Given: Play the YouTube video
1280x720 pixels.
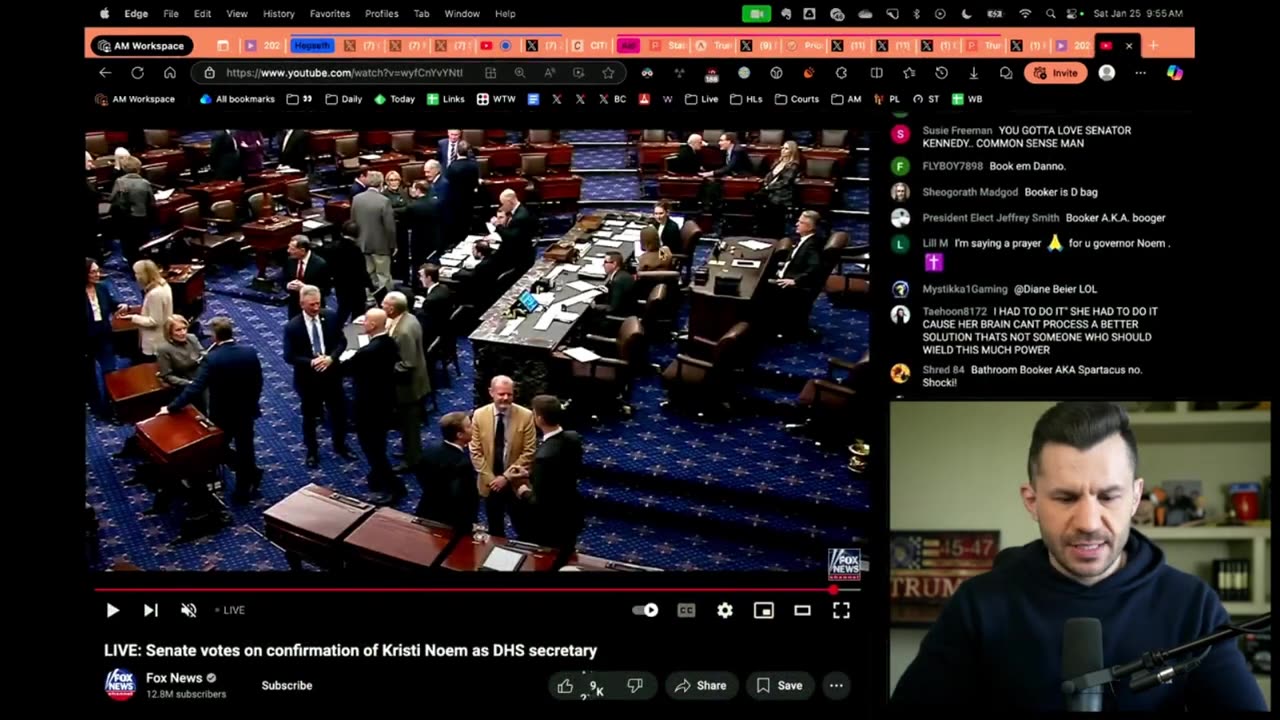Looking at the screenshot, I should 112,610.
